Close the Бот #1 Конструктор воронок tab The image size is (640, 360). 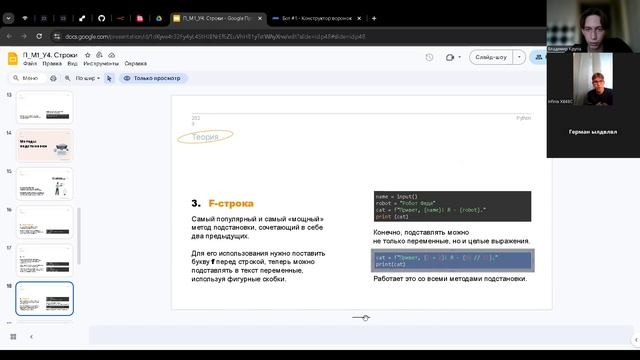359,18
